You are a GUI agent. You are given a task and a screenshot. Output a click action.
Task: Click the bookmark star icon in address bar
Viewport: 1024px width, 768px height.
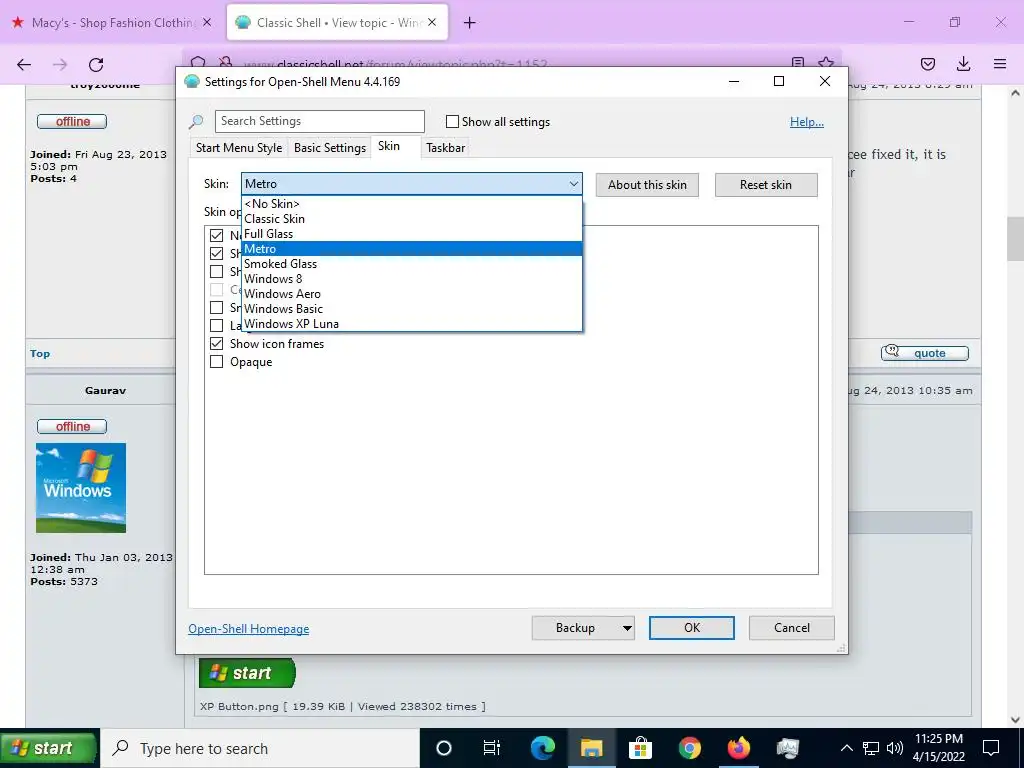826,63
